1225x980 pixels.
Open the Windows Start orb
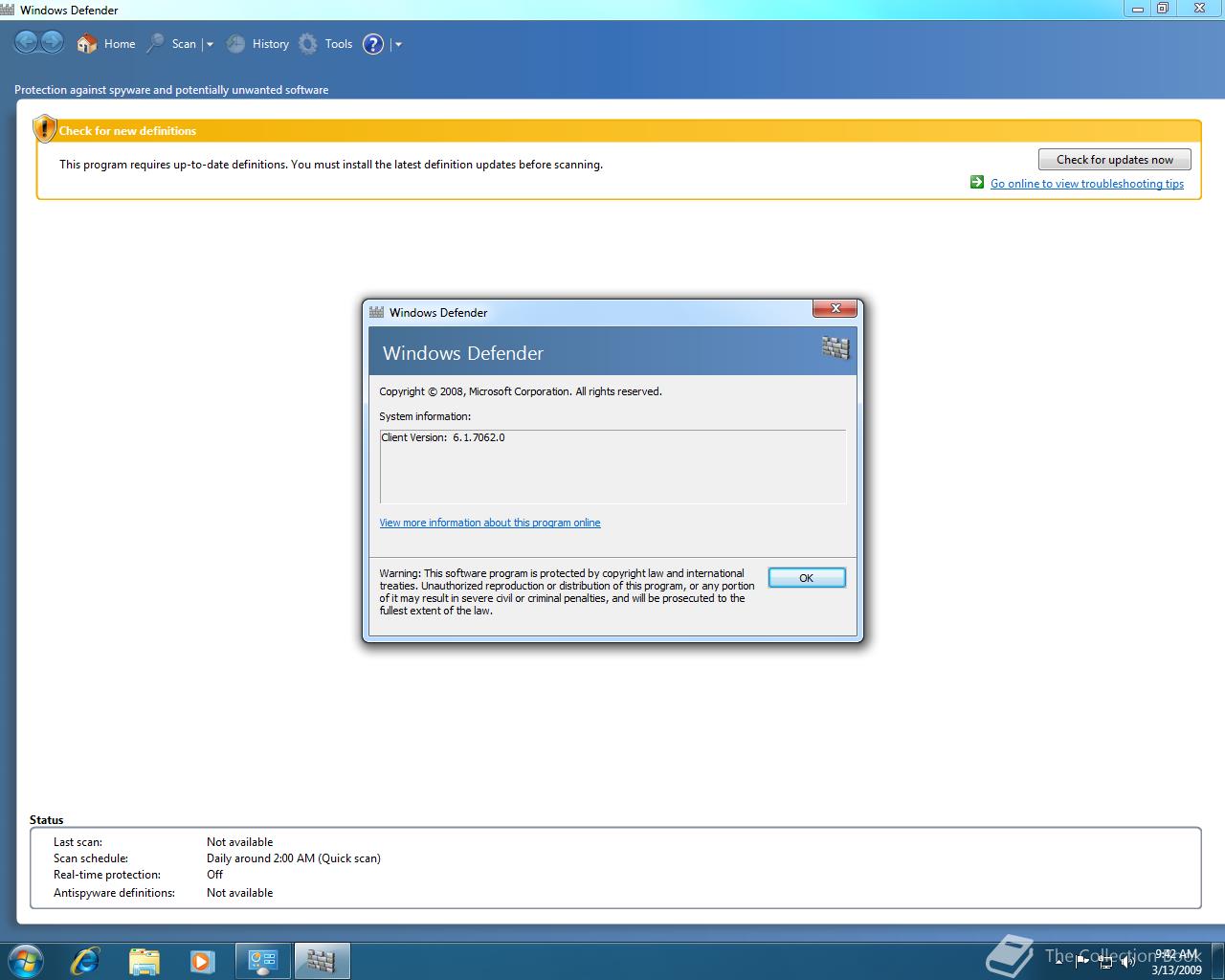26,961
